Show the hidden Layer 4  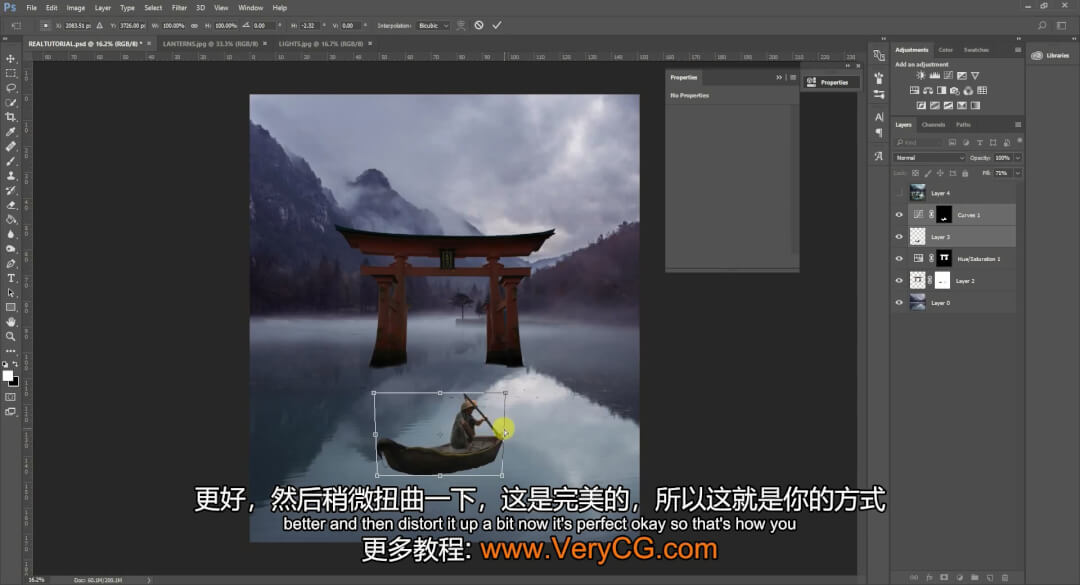click(899, 193)
